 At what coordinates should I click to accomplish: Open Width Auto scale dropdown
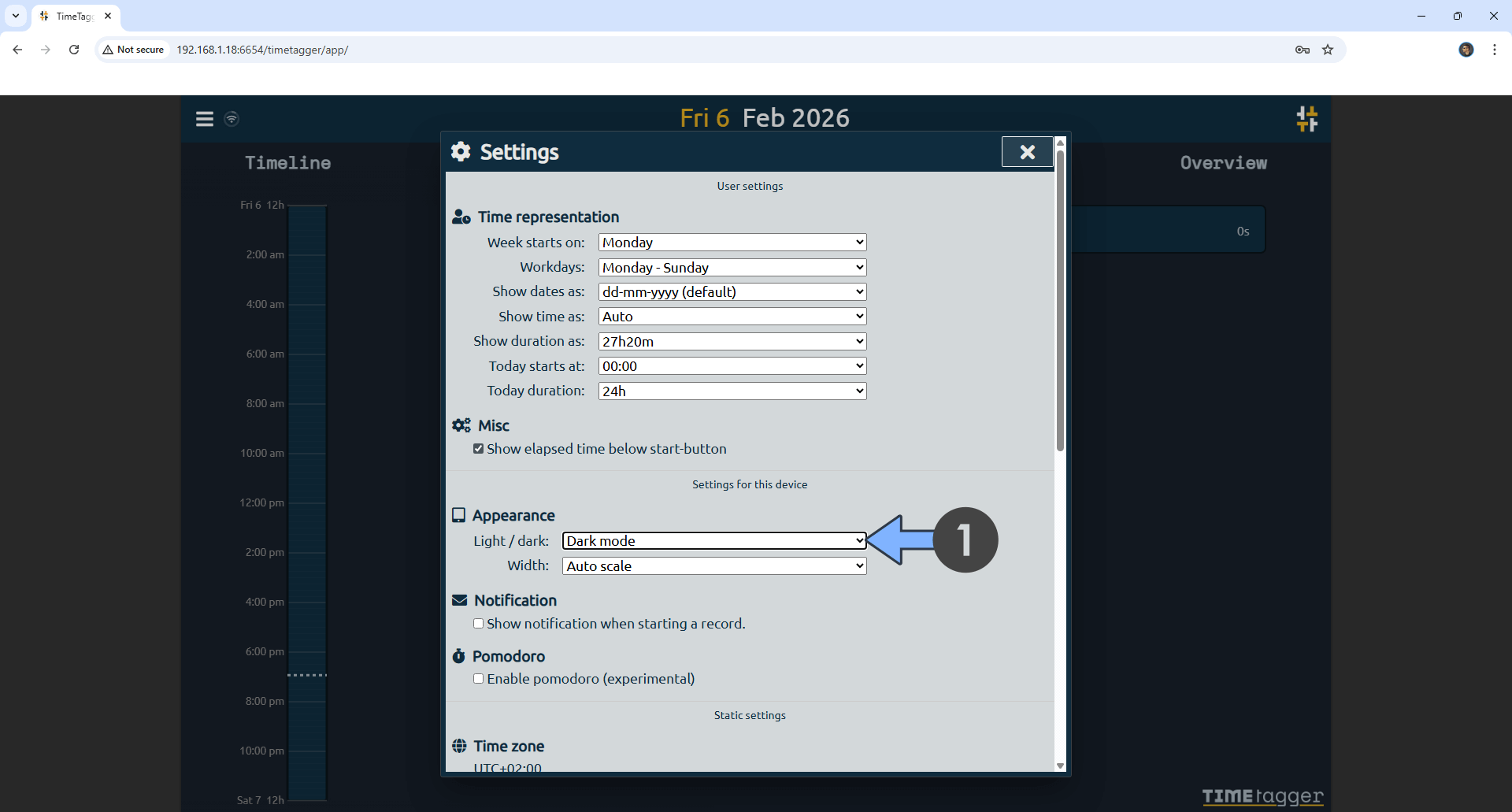click(x=714, y=566)
